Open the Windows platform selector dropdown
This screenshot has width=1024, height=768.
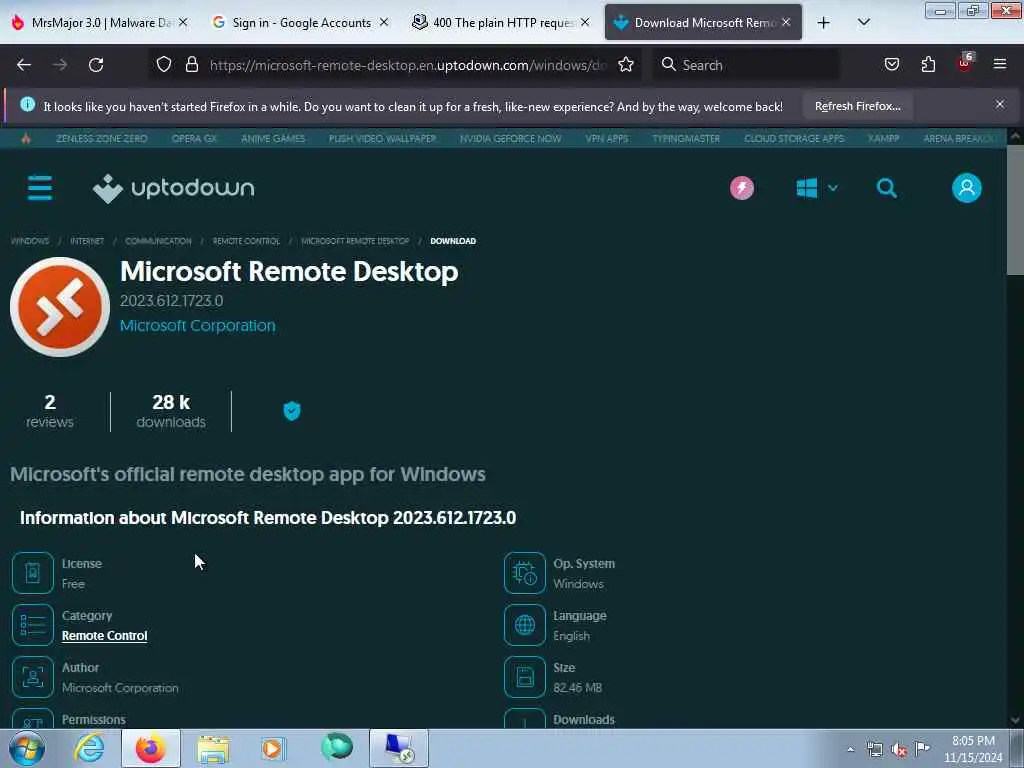[817, 188]
